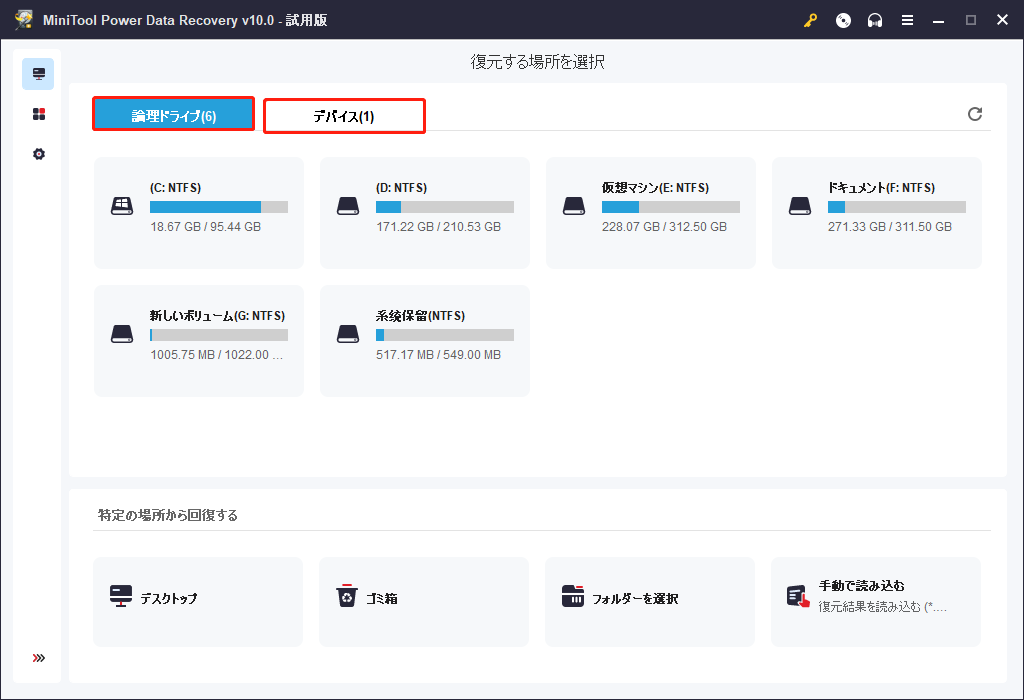Switch to the 論理ドライブ(6) tab

tap(174, 114)
